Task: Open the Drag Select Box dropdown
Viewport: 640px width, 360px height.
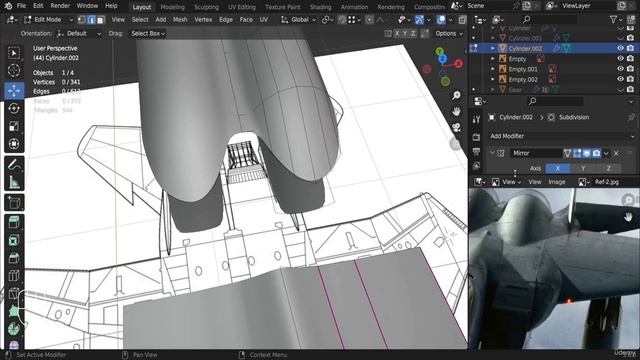Action: click(148, 33)
